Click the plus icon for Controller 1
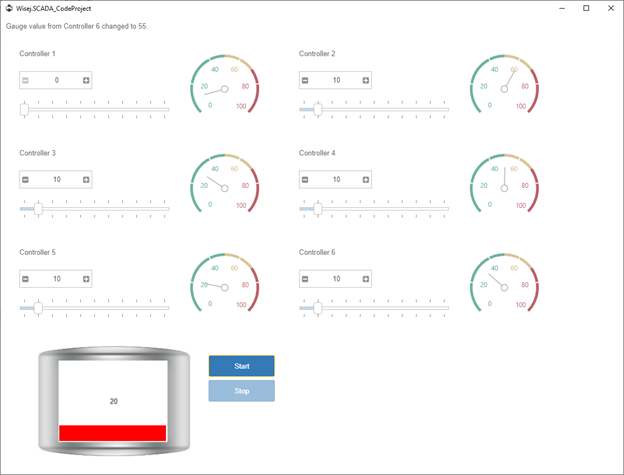 (86, 80)
